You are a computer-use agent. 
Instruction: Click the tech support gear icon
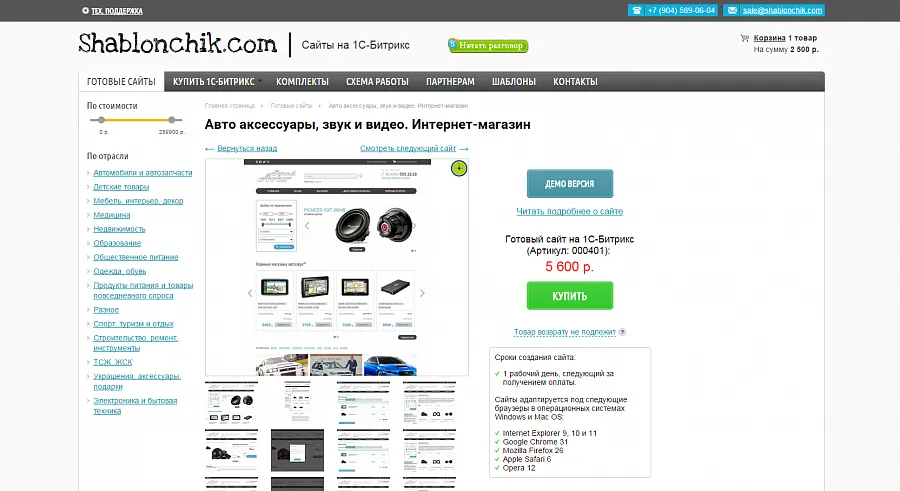tap(86, 11)
